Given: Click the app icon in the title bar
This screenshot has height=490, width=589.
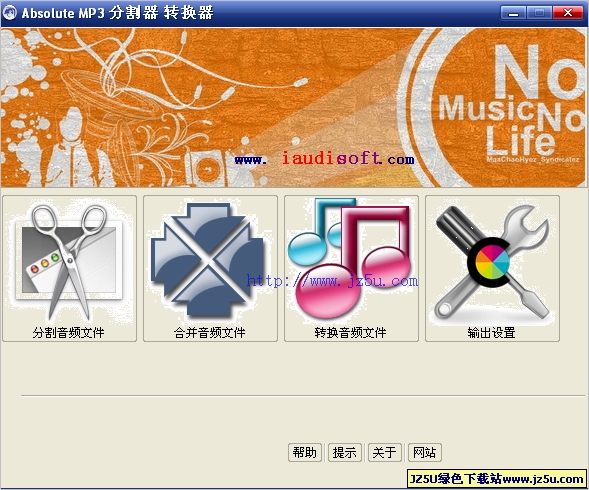Looking at the screenshot, I should (x=10, y=13).
